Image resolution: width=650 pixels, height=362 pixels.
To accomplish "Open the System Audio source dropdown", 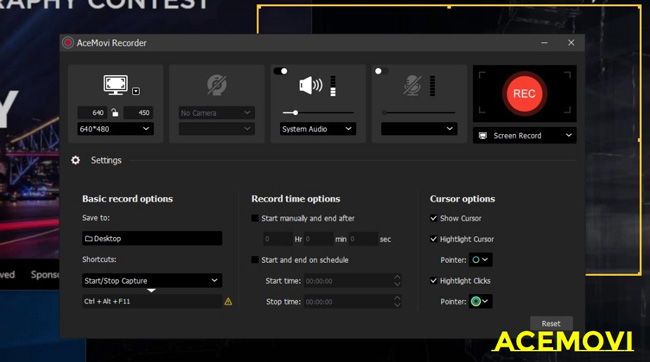I will (x=318, y=129).
